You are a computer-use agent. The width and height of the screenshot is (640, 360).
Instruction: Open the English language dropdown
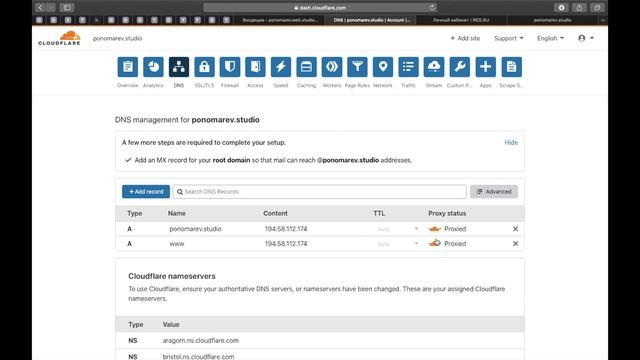pyautogui.click(x=550, y=38)
